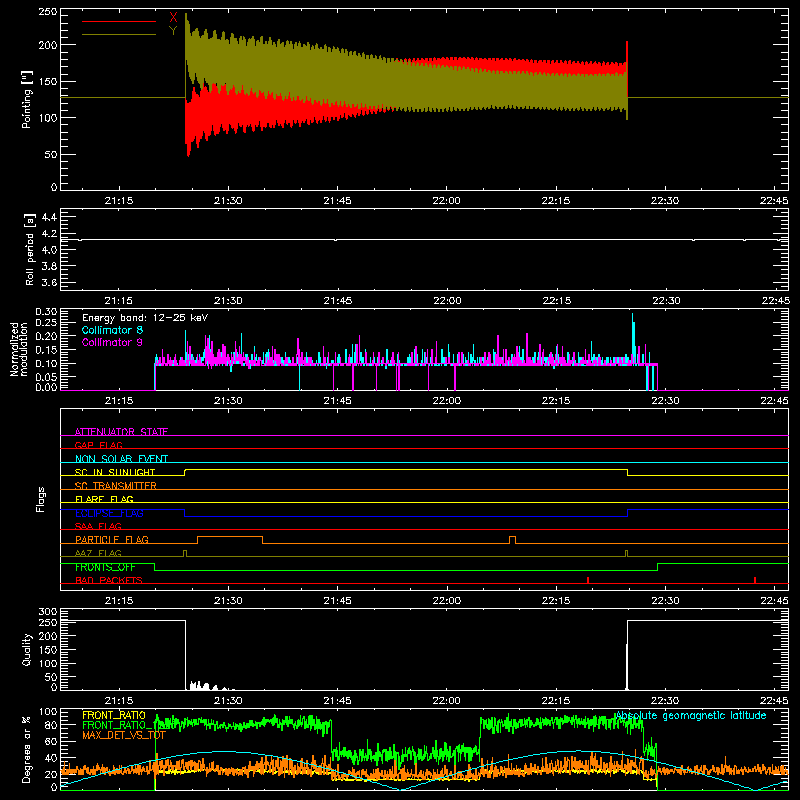Click the red pointing spike at 22:25
This screenshot has height=800, width=800.
[x=627, y=69]
